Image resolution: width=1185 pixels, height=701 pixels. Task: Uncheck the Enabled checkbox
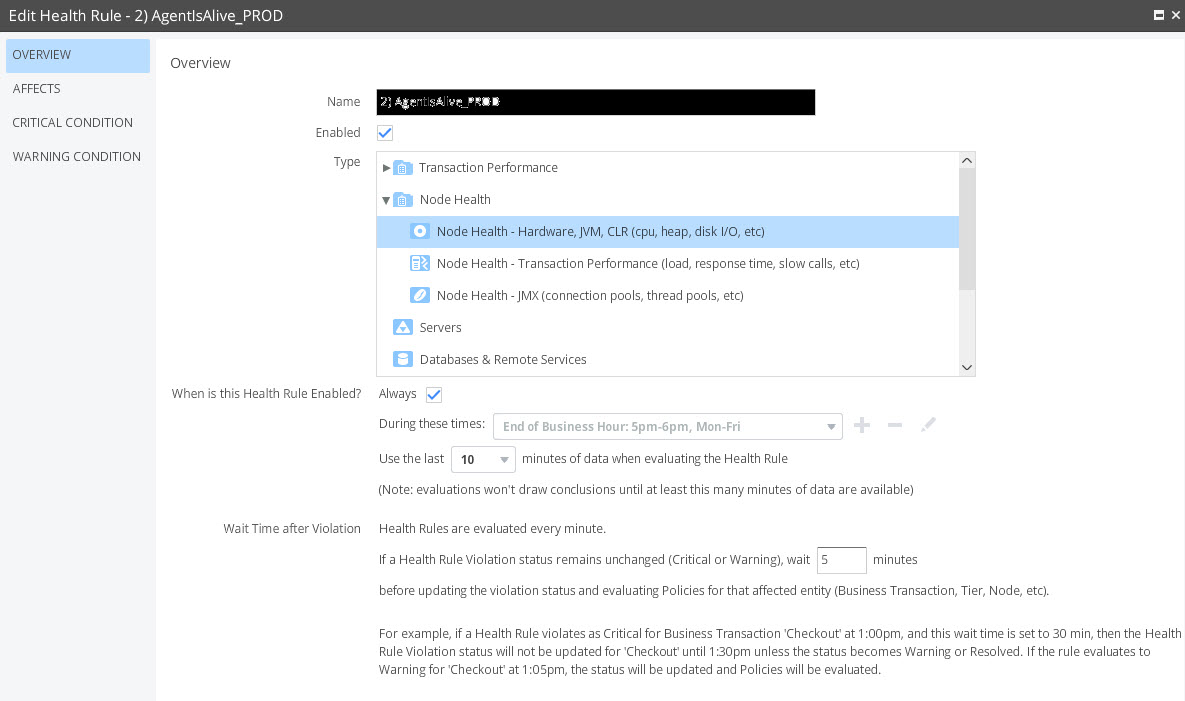[x=385, y=133]
